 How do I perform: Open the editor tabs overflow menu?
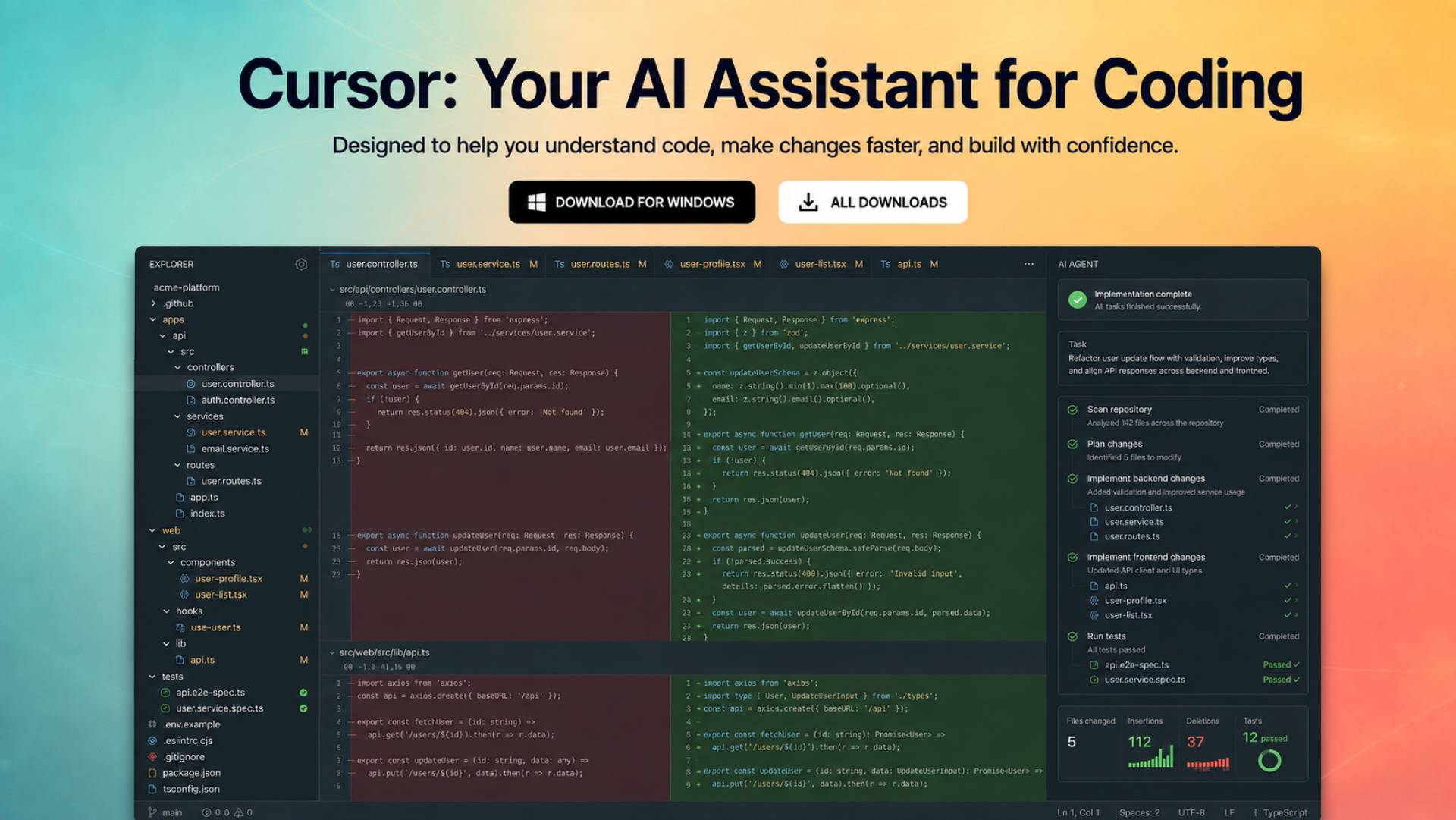point(1029,264)
